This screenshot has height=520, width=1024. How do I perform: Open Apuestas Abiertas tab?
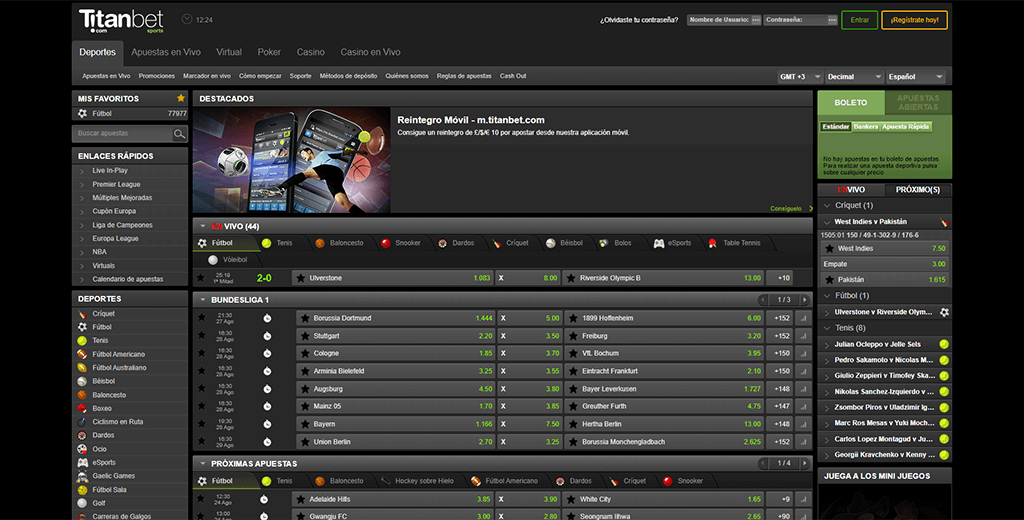click(x=918, y=103)
